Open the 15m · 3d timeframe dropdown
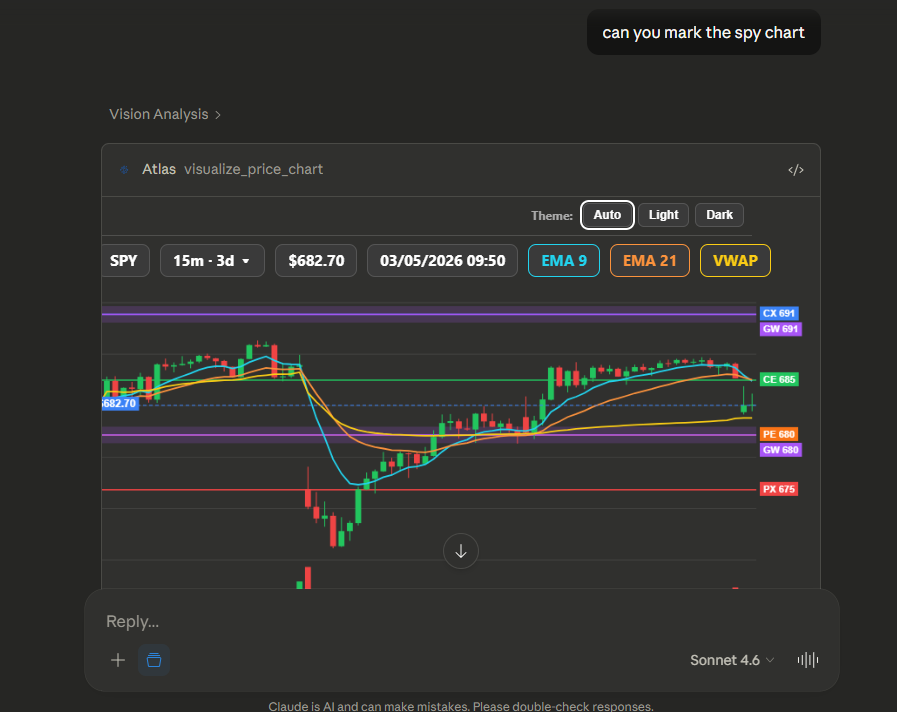Viewport: 897px width, 712px height. click(212, 261)
